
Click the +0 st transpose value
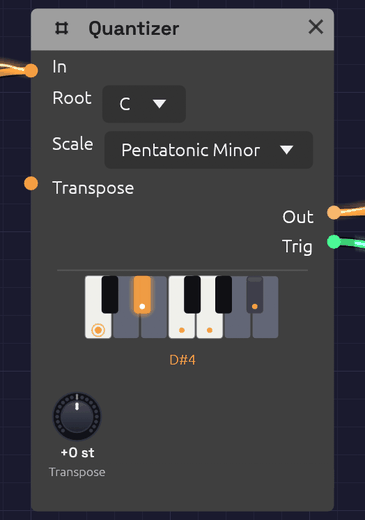tap(77, 453)
